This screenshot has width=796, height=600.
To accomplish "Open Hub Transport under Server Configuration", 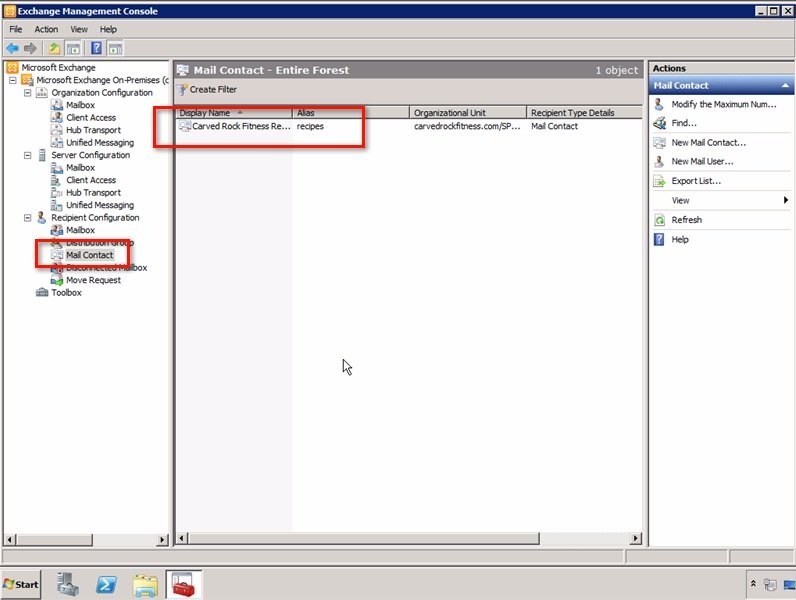I will [x=93, y=193].
